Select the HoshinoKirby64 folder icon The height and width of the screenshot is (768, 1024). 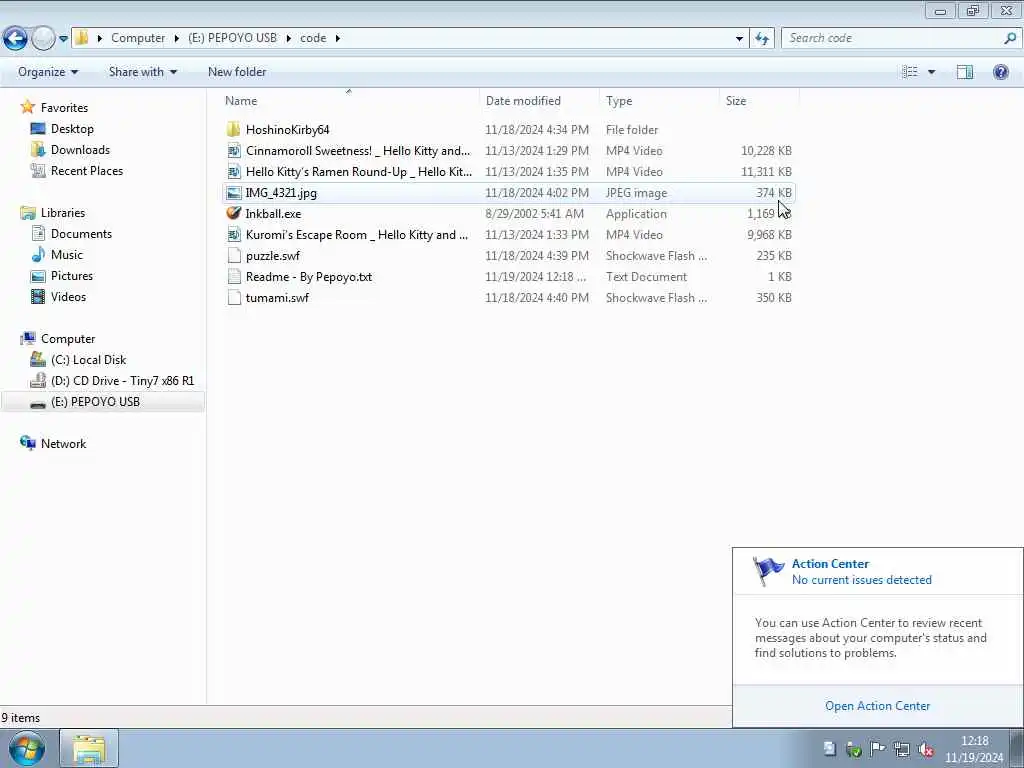(233, 129)
